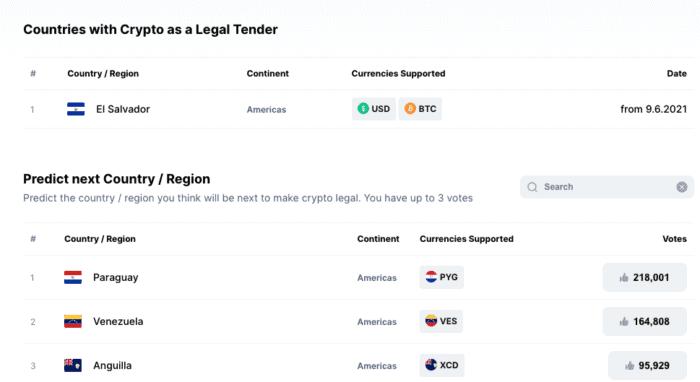The image size is (700, 382).
Task: Select the USD currency badge
Action: click(374, 109)
